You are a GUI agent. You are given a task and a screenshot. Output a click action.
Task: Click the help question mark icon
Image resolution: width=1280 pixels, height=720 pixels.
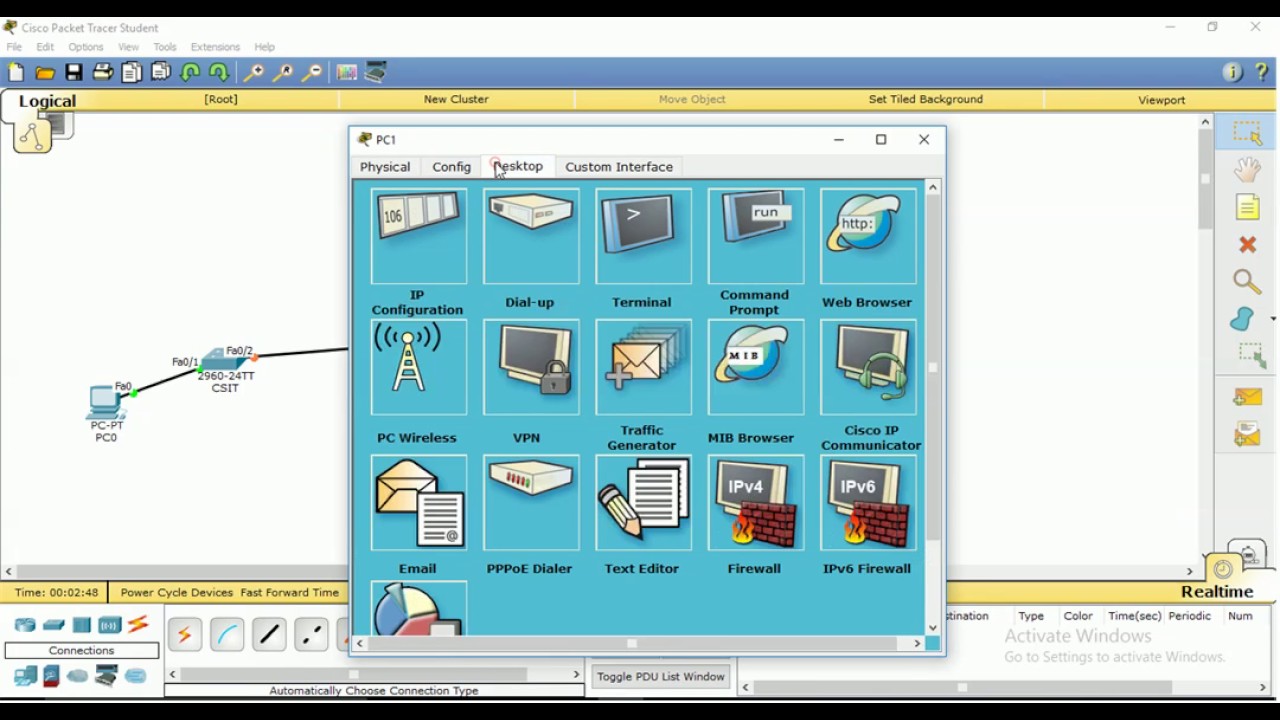click(1261, 72)
